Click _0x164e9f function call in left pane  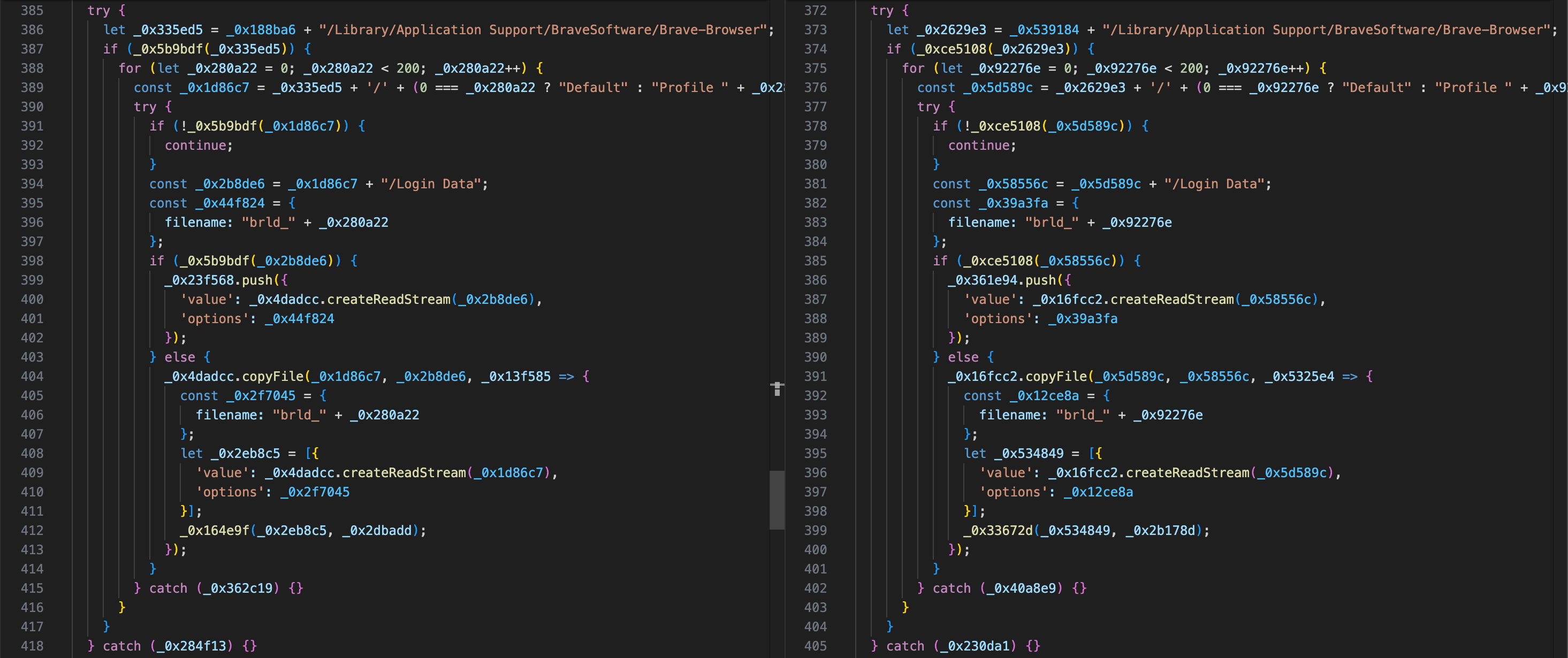[215, 530]
